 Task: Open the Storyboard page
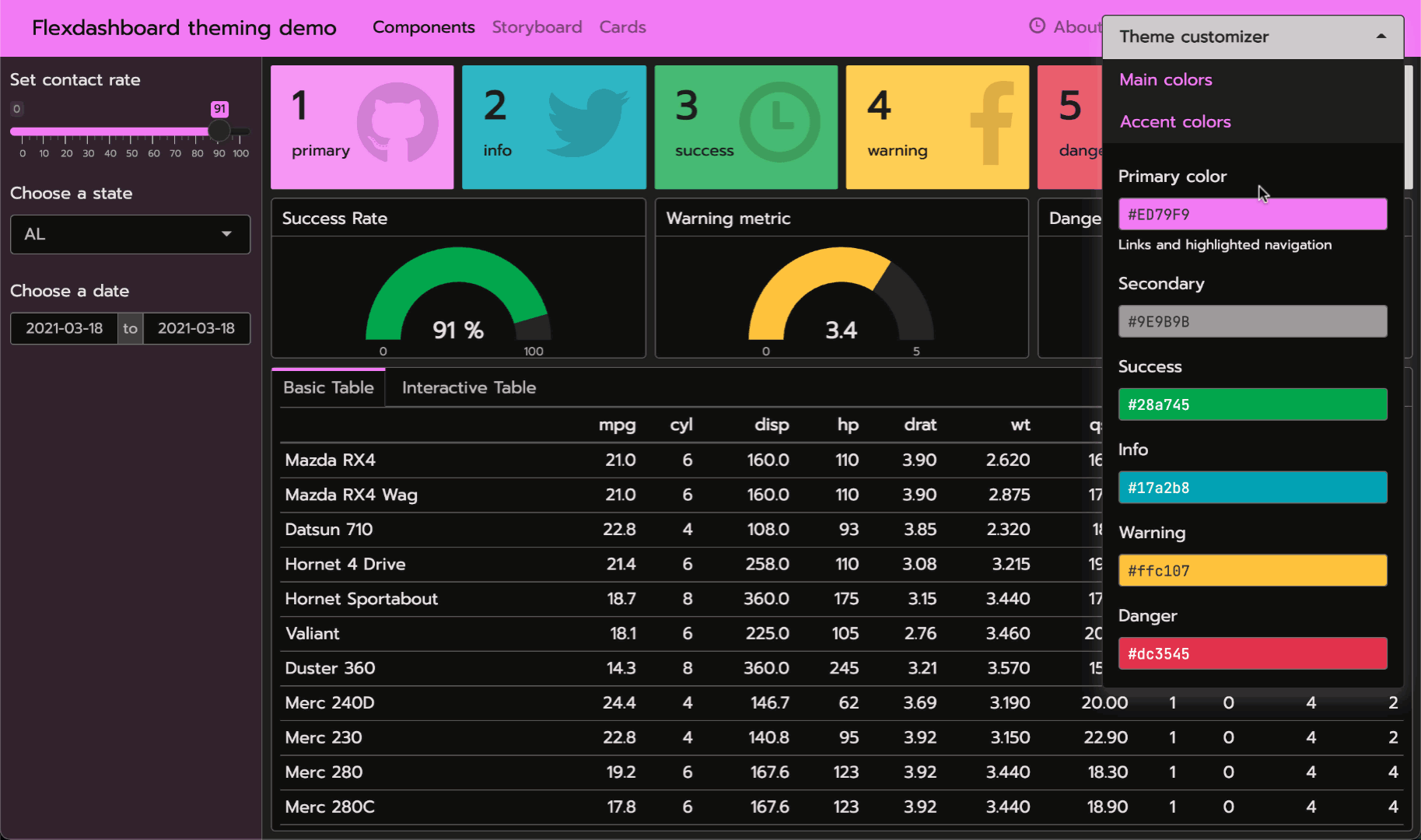tap(537, 27)
